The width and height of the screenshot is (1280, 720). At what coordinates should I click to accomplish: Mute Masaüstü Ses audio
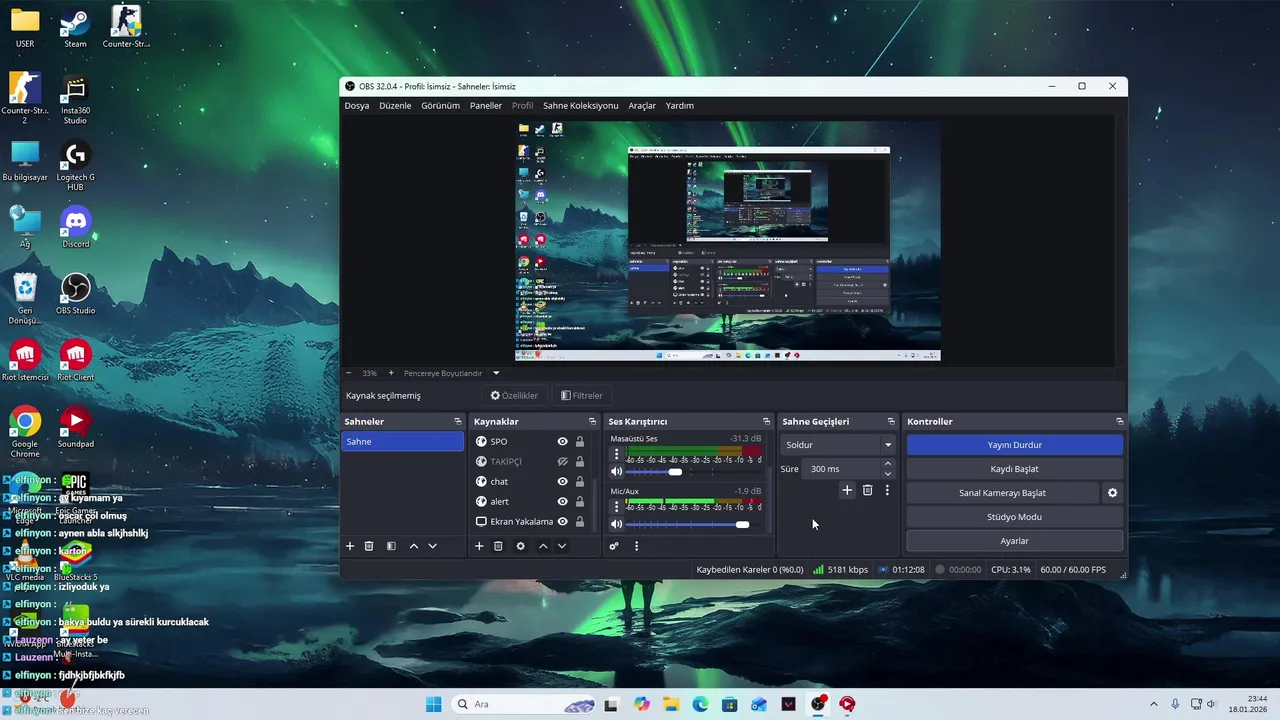pyautogui.click(x=616, y=471)
